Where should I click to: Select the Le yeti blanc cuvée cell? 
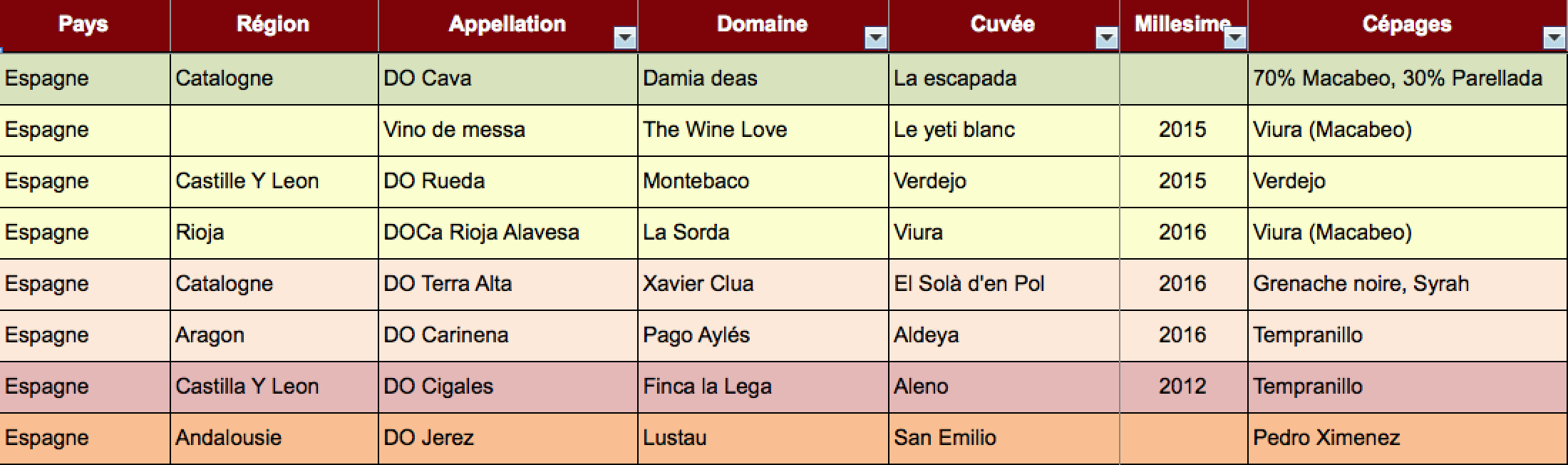pyautogui.click(x=1004, y=130)
